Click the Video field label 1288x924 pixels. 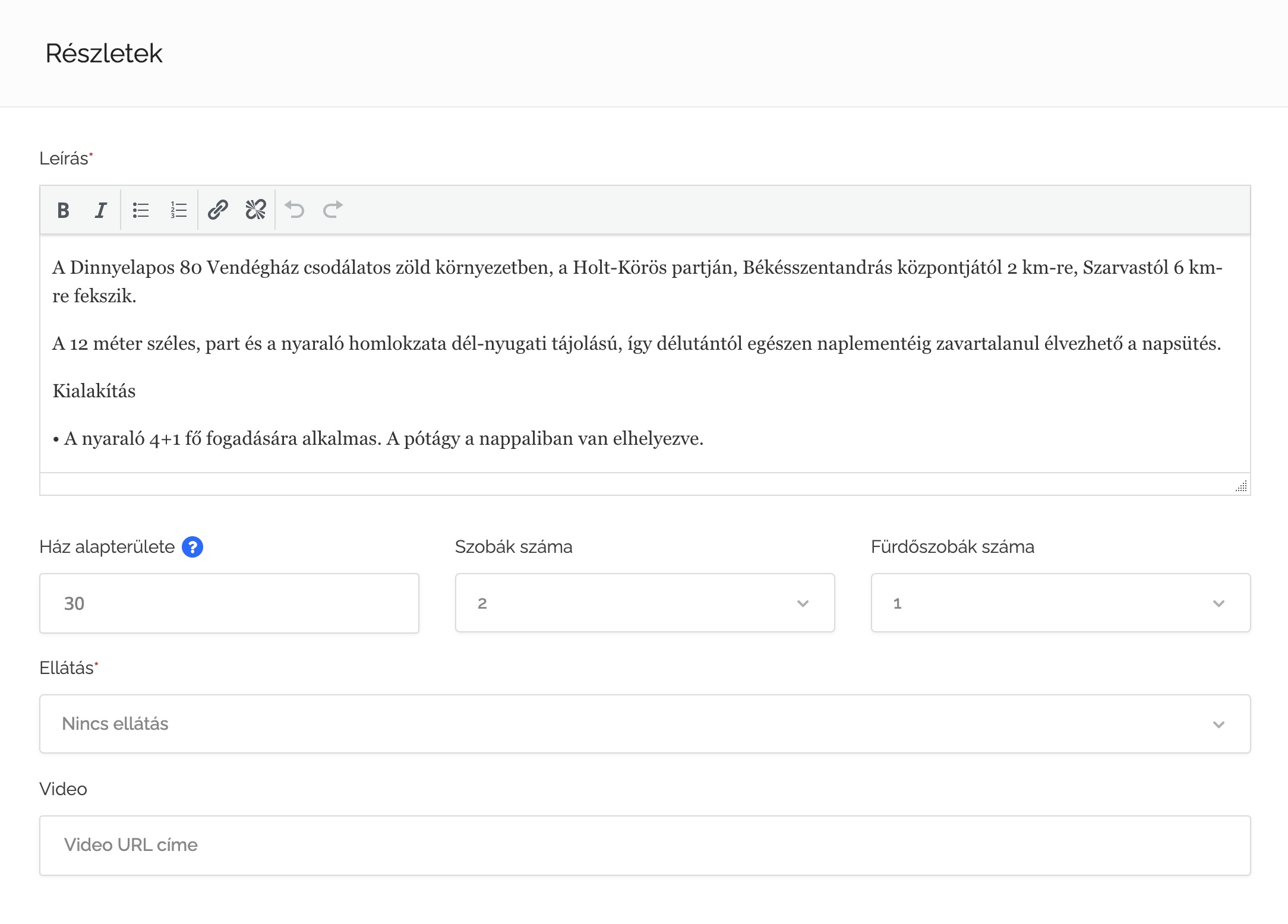pyautogui.click(x=63, y=789)
